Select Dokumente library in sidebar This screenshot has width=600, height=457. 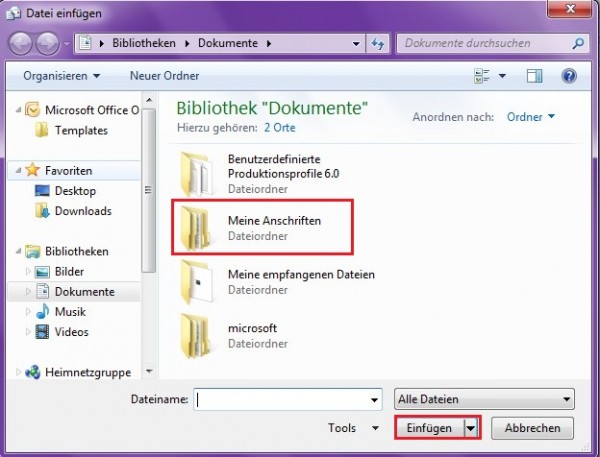point(75,292)
